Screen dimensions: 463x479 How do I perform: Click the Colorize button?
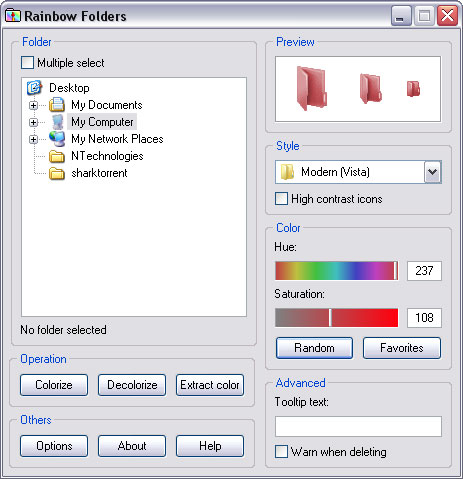(54, 385)
